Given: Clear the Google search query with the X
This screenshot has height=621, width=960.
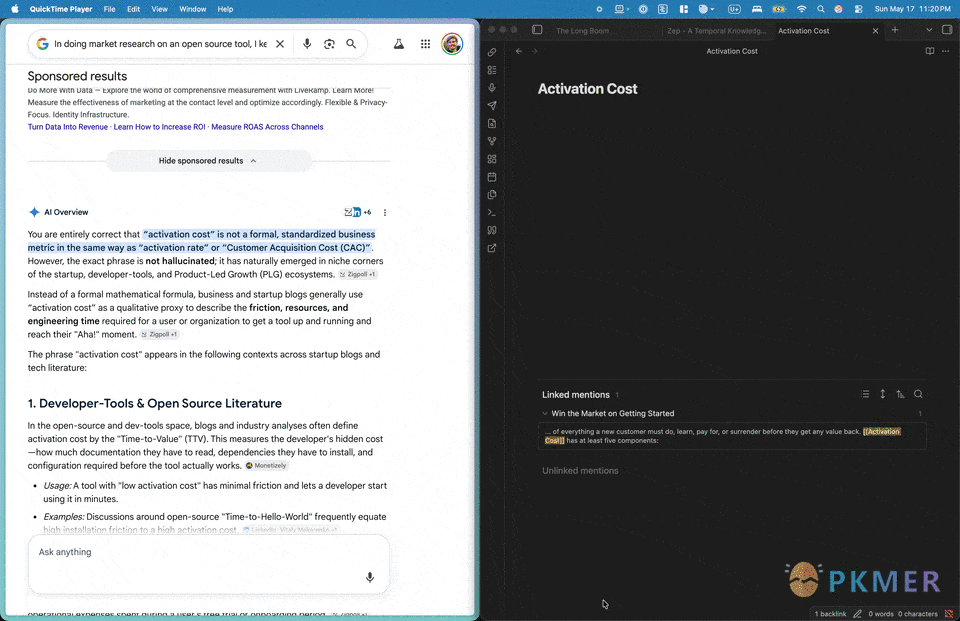Looking at the screenshot, I should (280, 43).
